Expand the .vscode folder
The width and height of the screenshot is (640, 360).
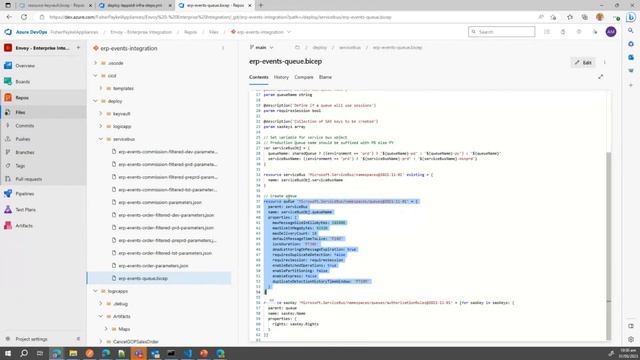tap(96, 63)
